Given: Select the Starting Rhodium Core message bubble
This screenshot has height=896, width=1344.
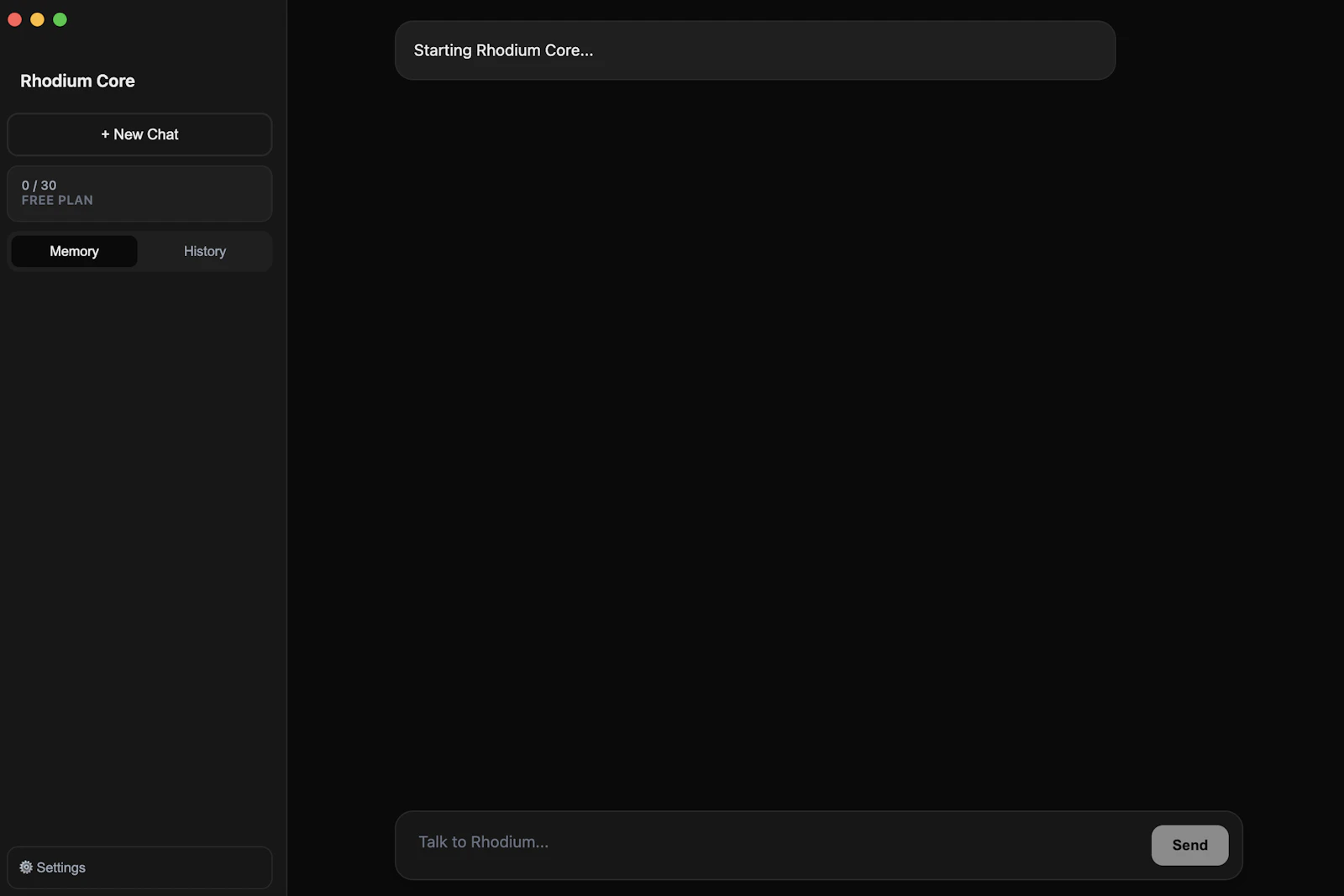Looking at the screenshot, I should (755, 50).
